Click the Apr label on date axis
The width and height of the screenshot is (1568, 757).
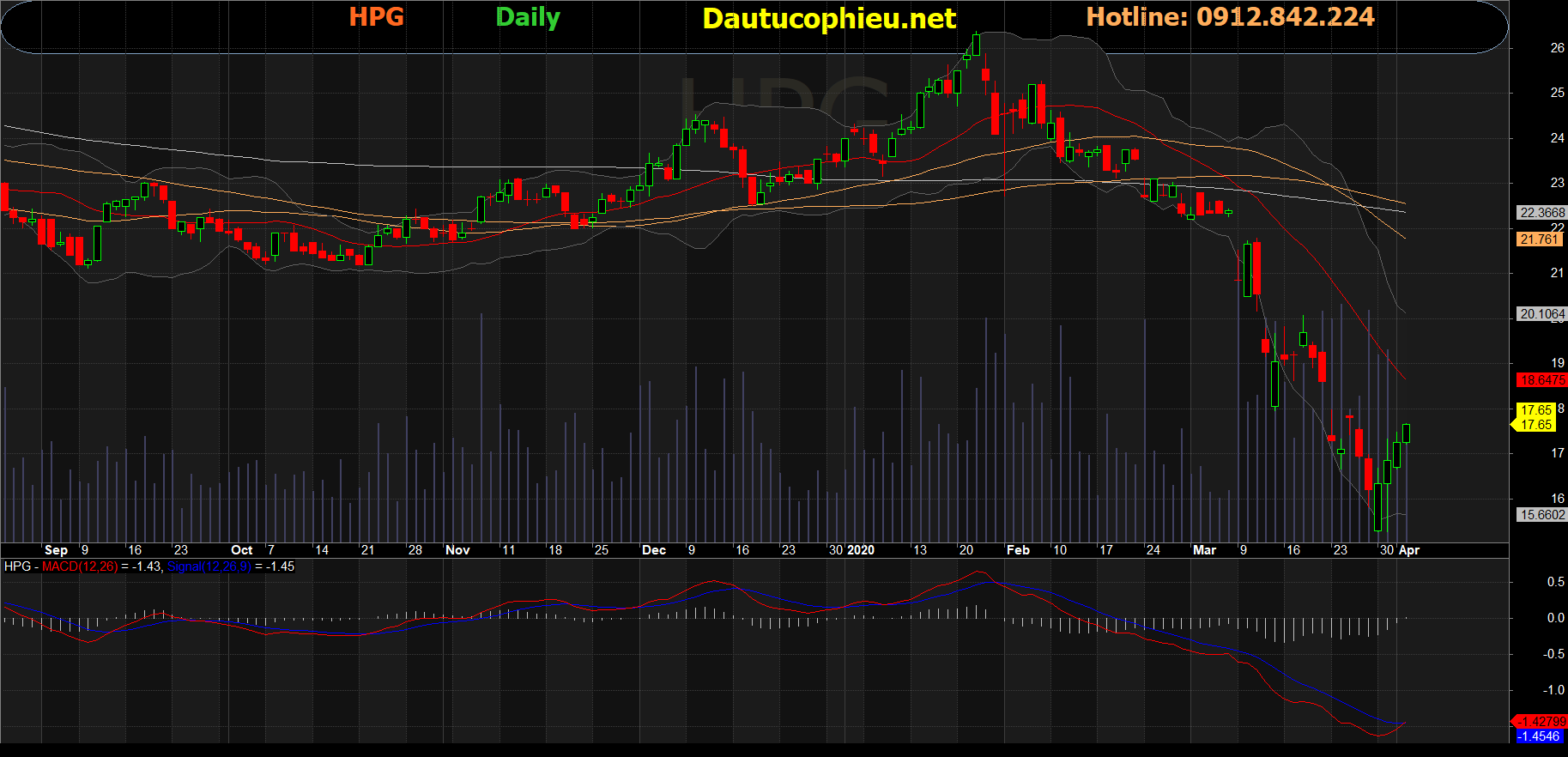click(x=1408, y=550)
